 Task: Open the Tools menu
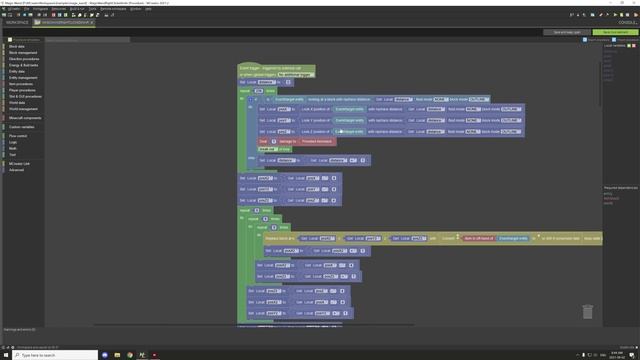click(93, 9)
